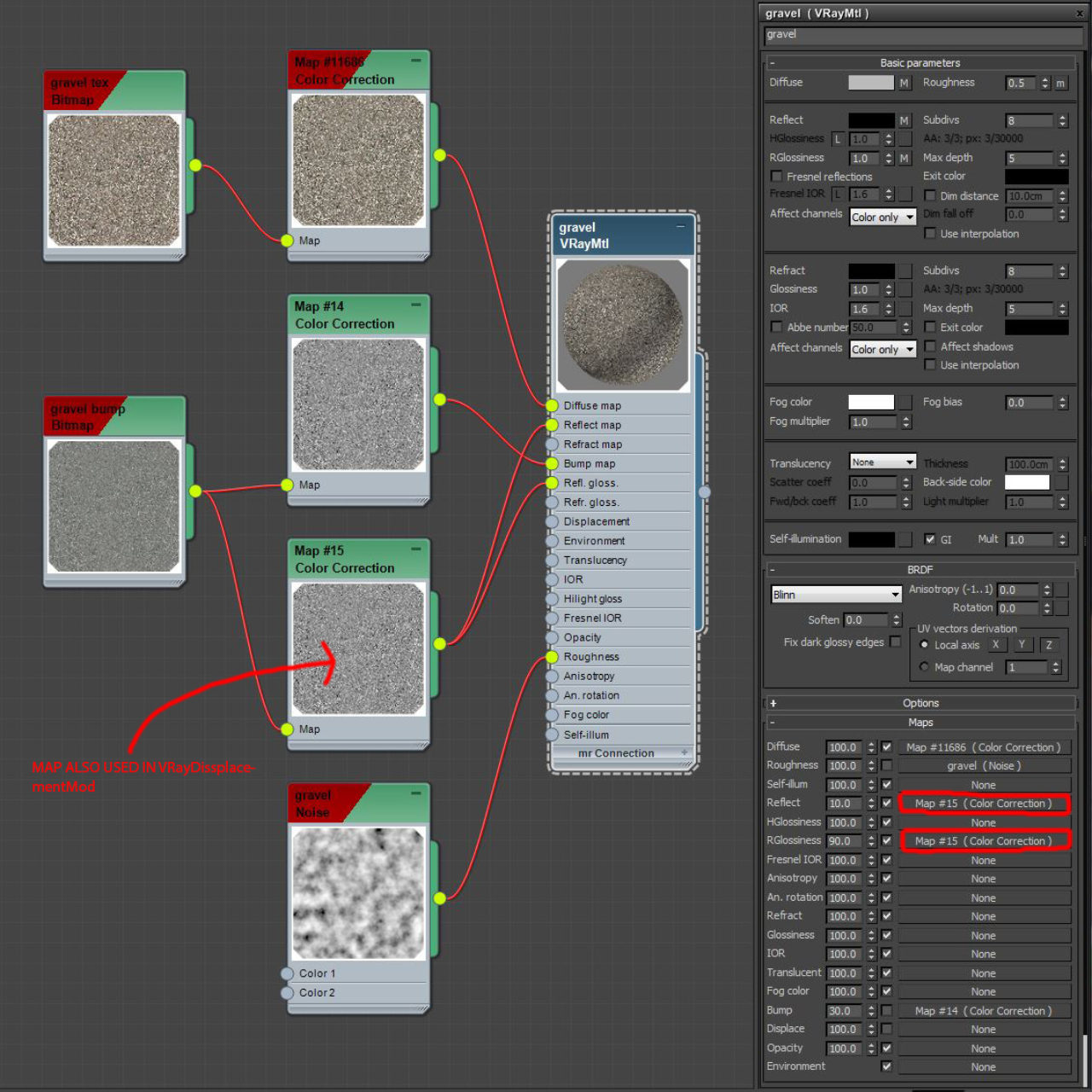Toggle the Dim distance checkbox
Image resolution: width=1092 pixels, height=1092 pixels.
[930, 195]
